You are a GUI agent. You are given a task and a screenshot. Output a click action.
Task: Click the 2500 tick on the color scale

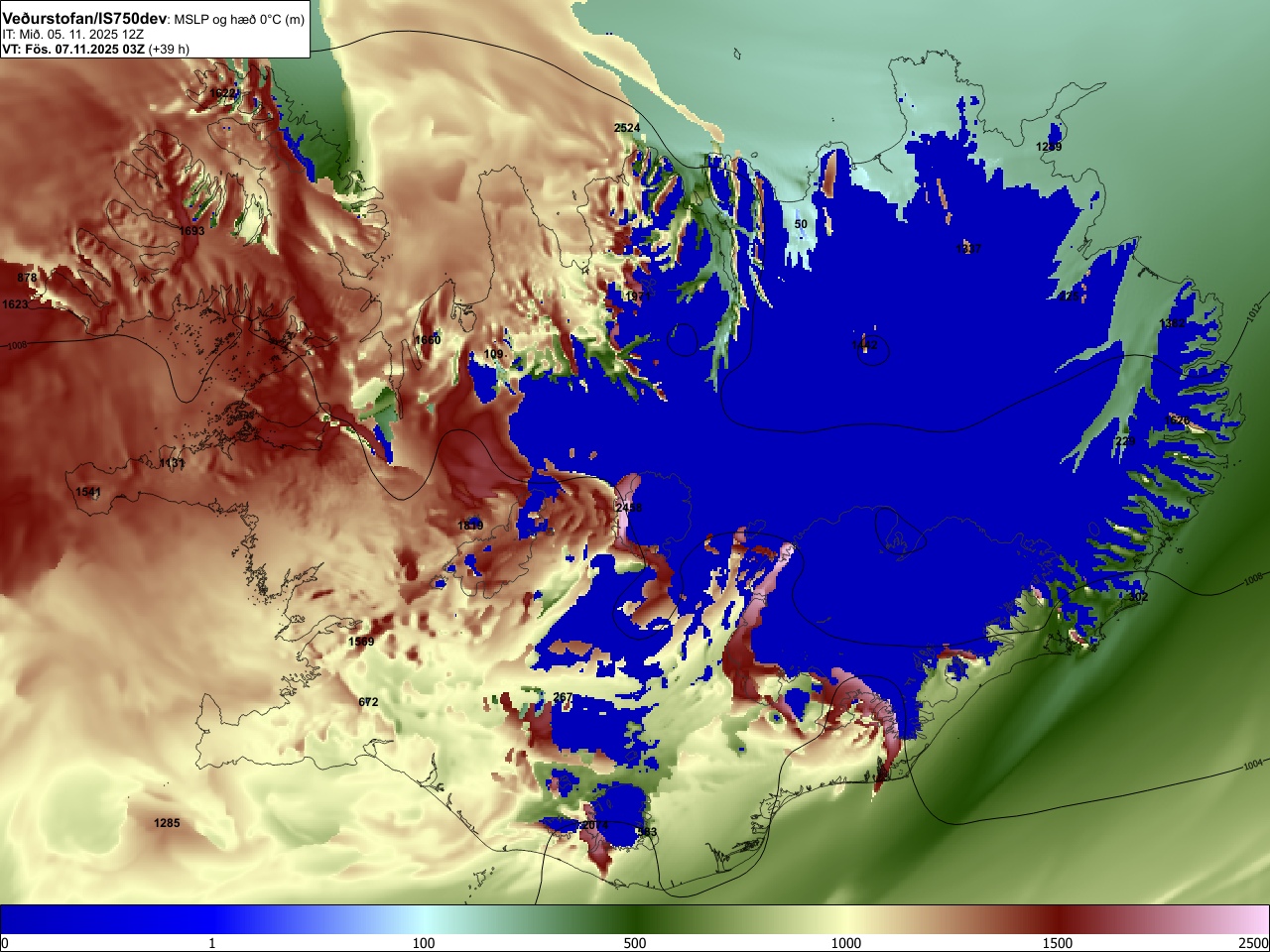1254,943
